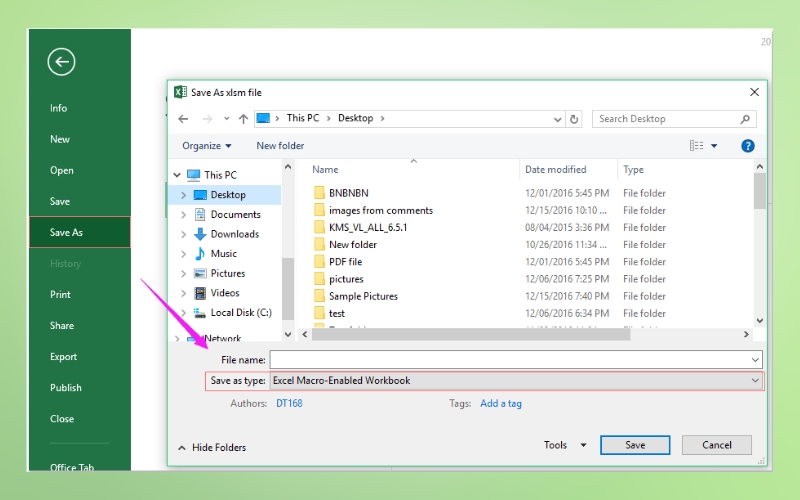Go up one folder level
This screenshot has height=500, width=800.
tap(243, 119)
